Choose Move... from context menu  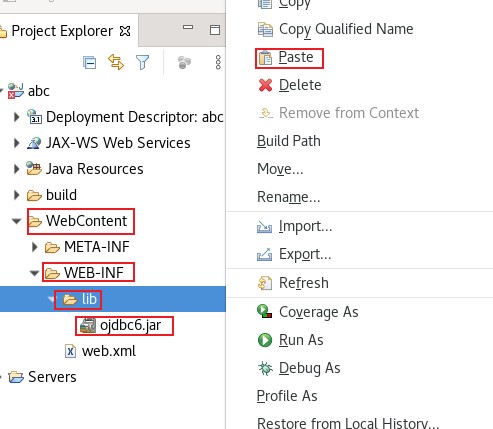[280, 169]
